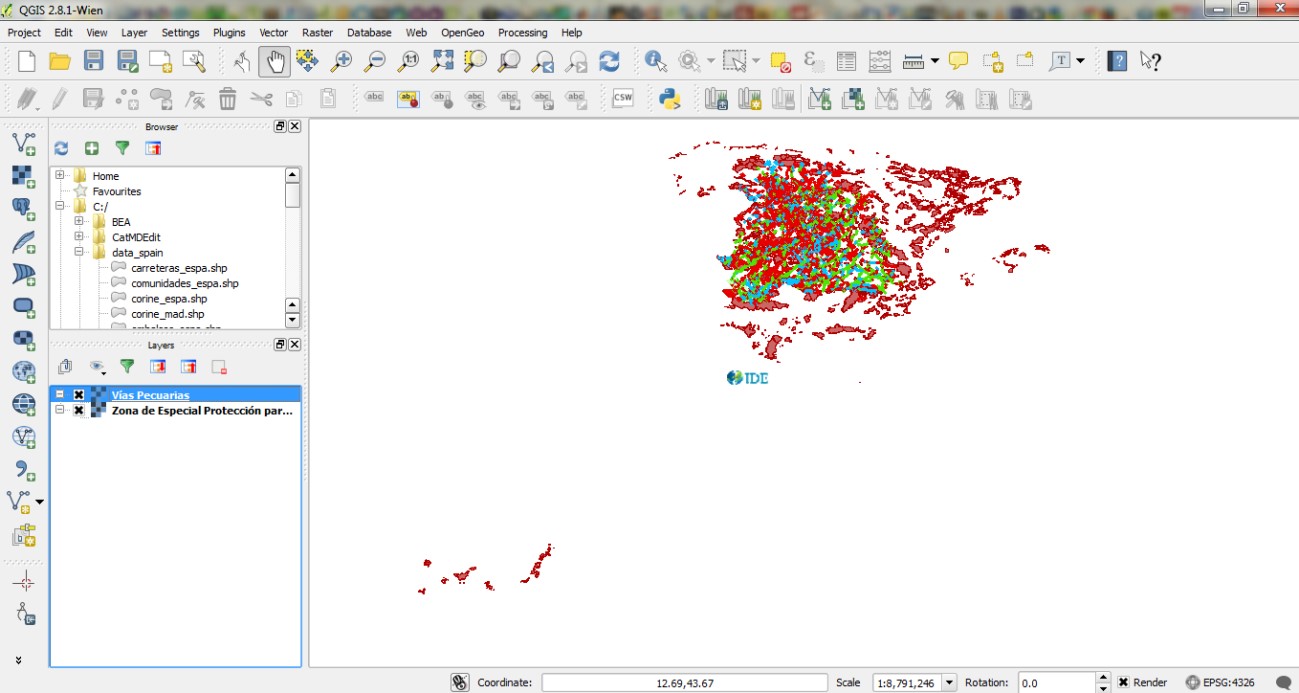Expand the BEA folder
The image size is (1299, 693).
click(x=79, y=222)
